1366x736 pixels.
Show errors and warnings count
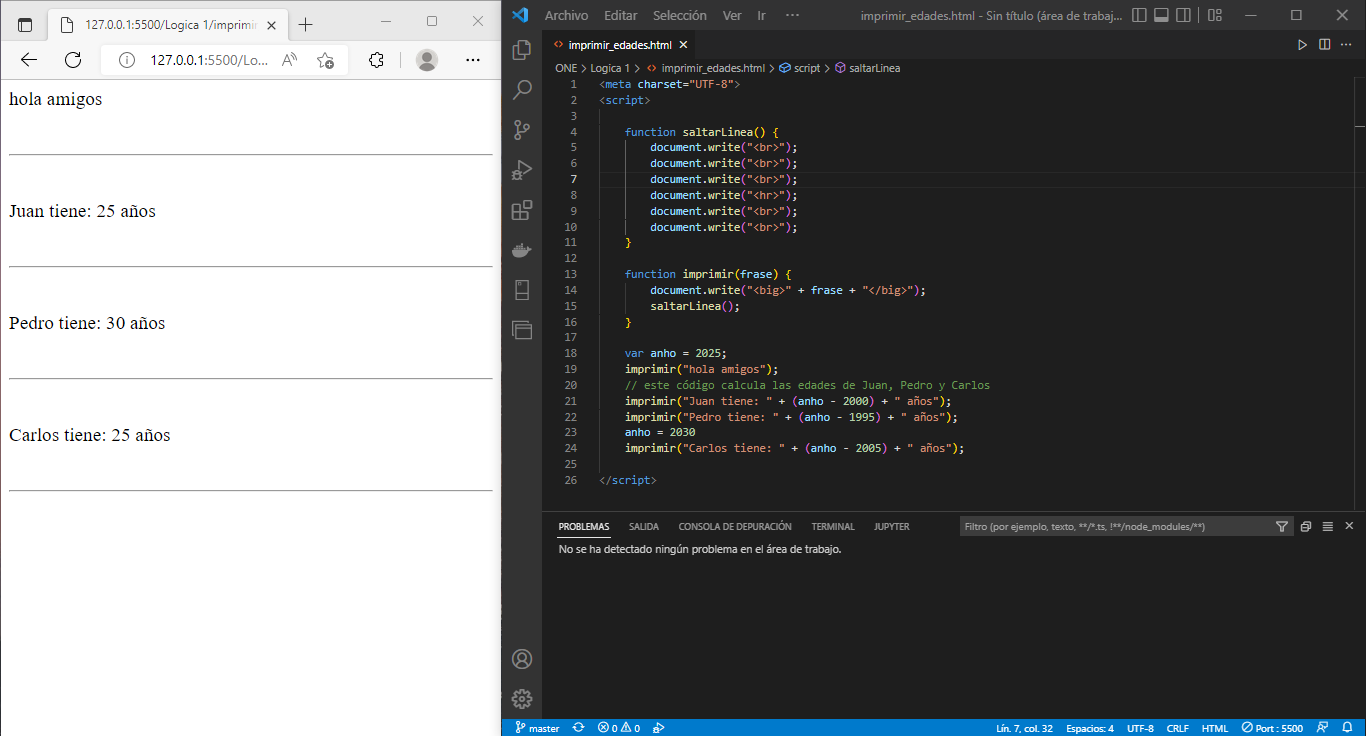pos(618,728)
